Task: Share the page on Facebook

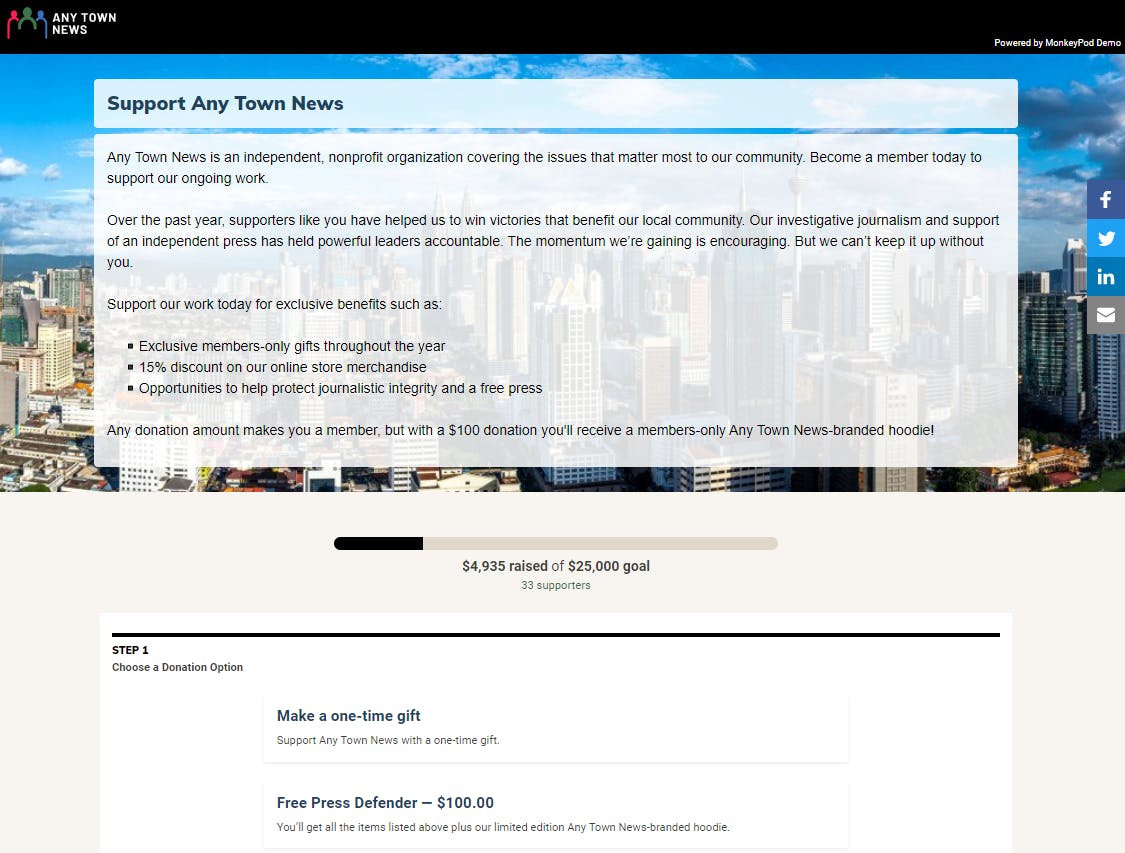Action: (x=1106, y=199)
